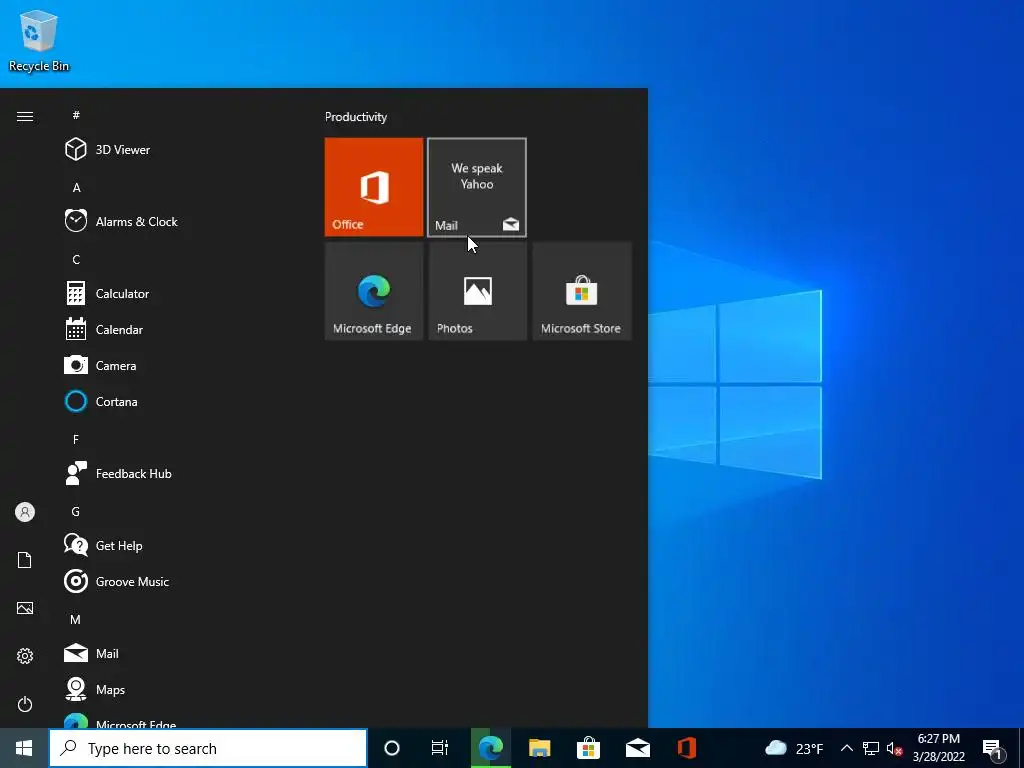Image resolution: width=1024 pixels, height=768 pixels.
Task: Open the Mail live tile
Action: 477,187
